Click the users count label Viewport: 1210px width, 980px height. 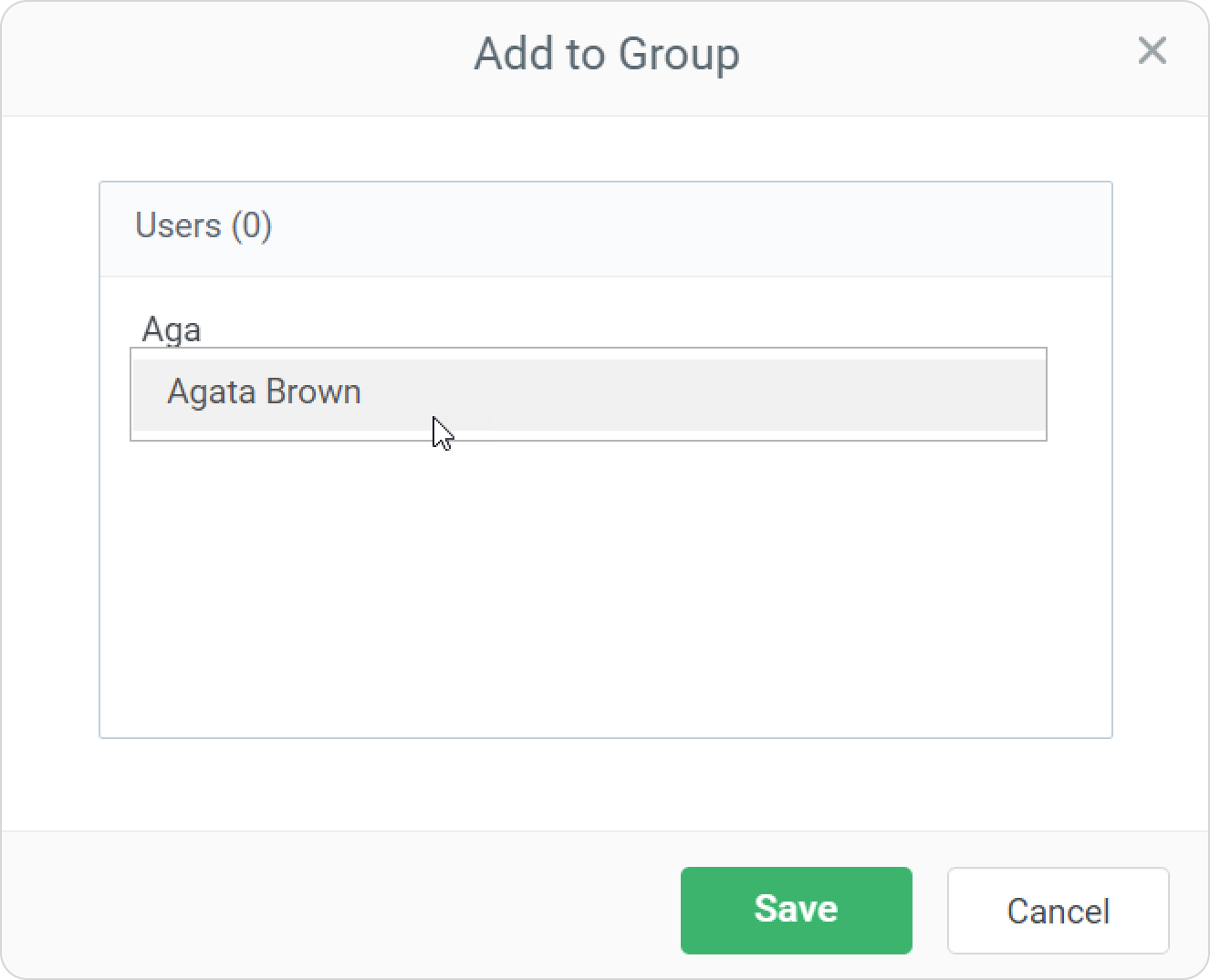(203, 225)
